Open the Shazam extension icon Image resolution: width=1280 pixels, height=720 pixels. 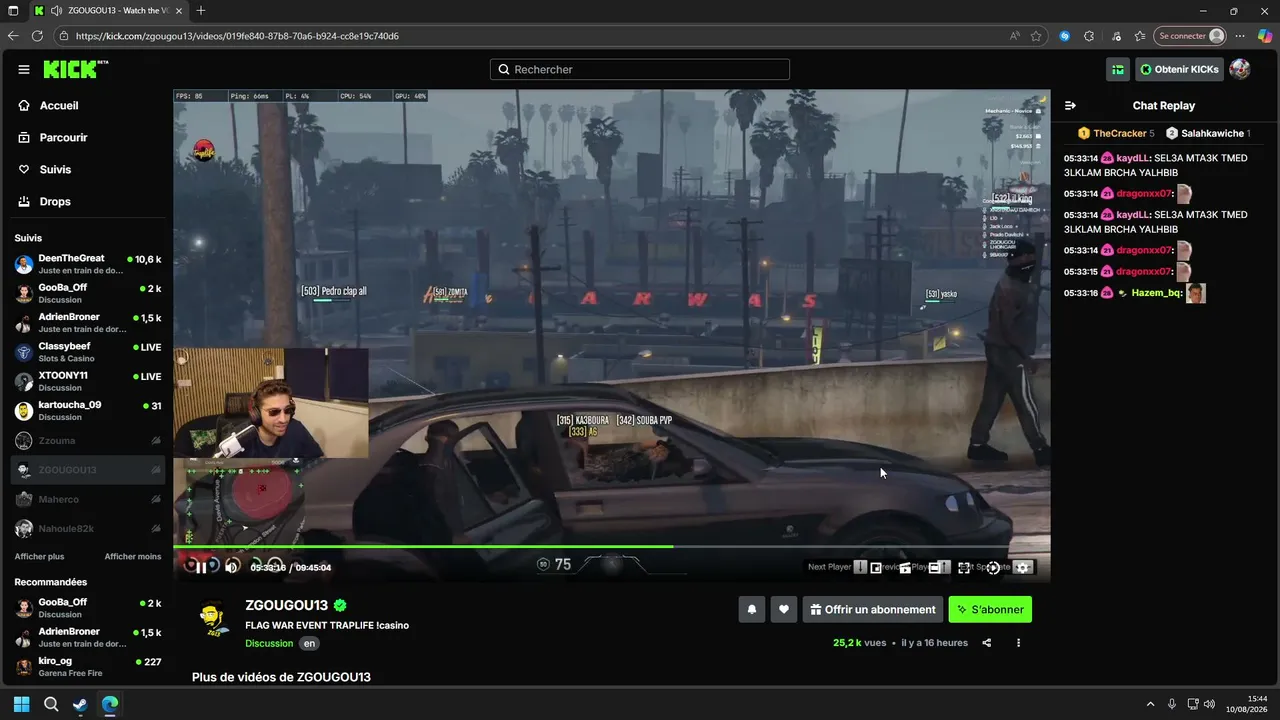(x=1065, y=36)
